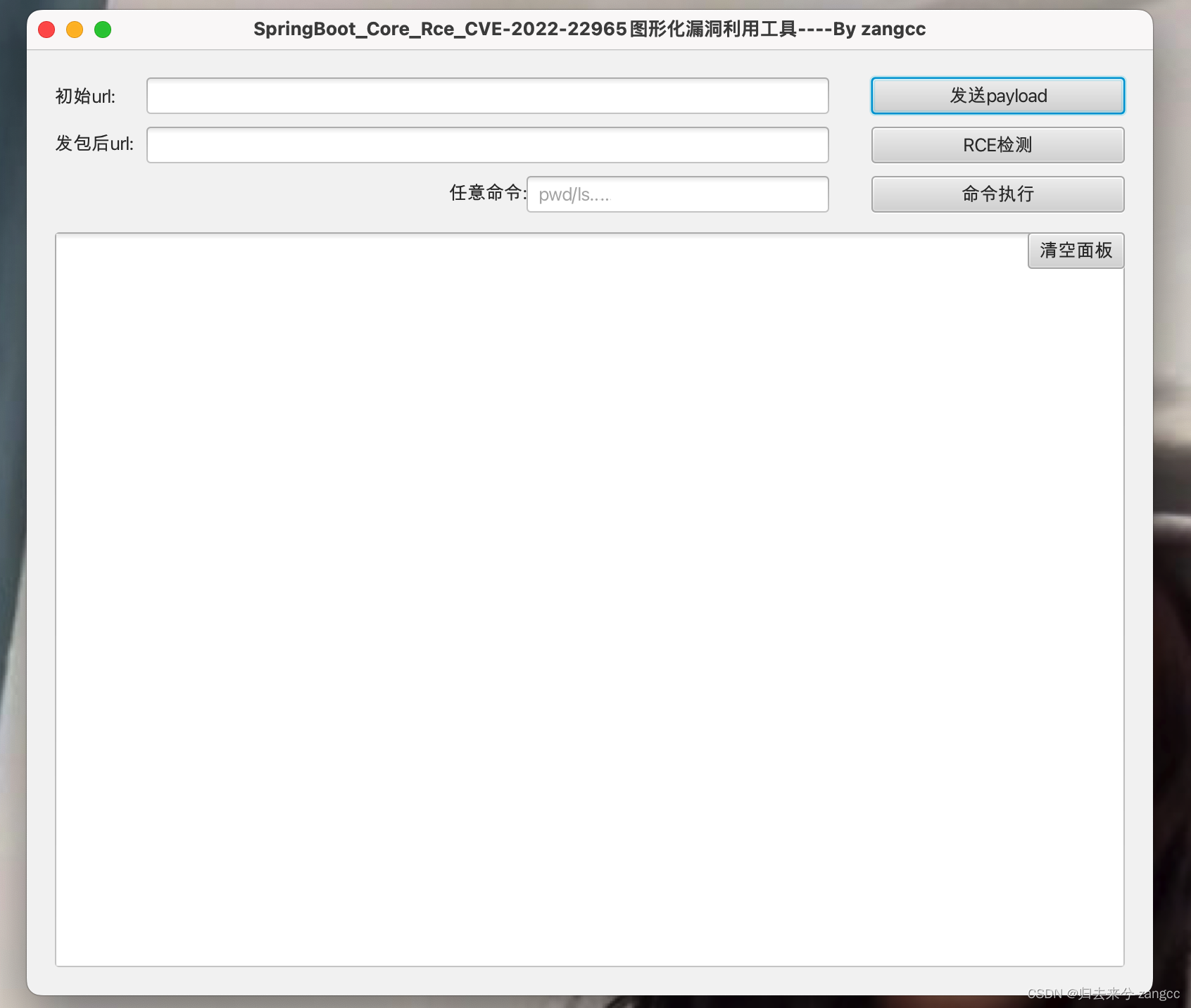This screenshot has height=1008, width=1191.
Task: Close the window with red button
Action: pos(46,30)
